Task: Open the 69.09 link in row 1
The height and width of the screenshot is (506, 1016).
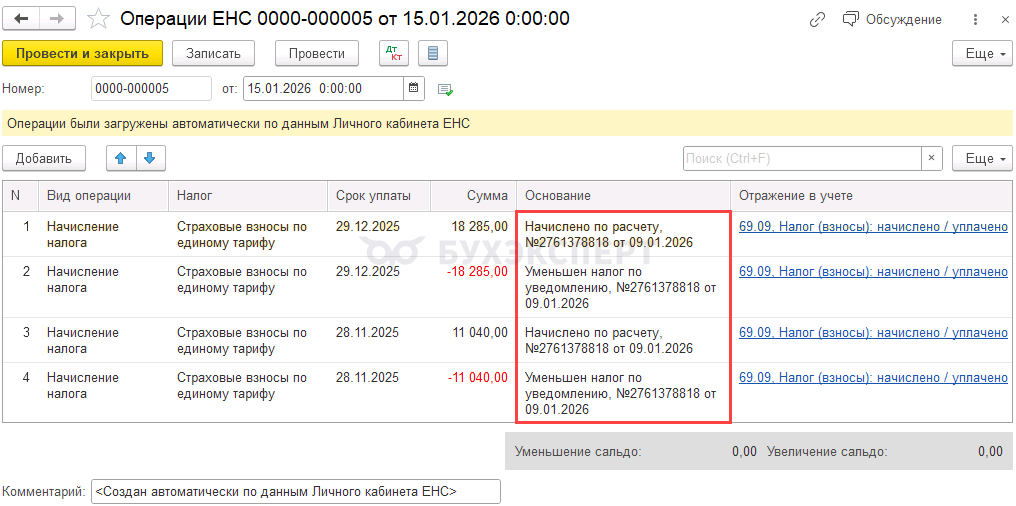Action: 873,227
